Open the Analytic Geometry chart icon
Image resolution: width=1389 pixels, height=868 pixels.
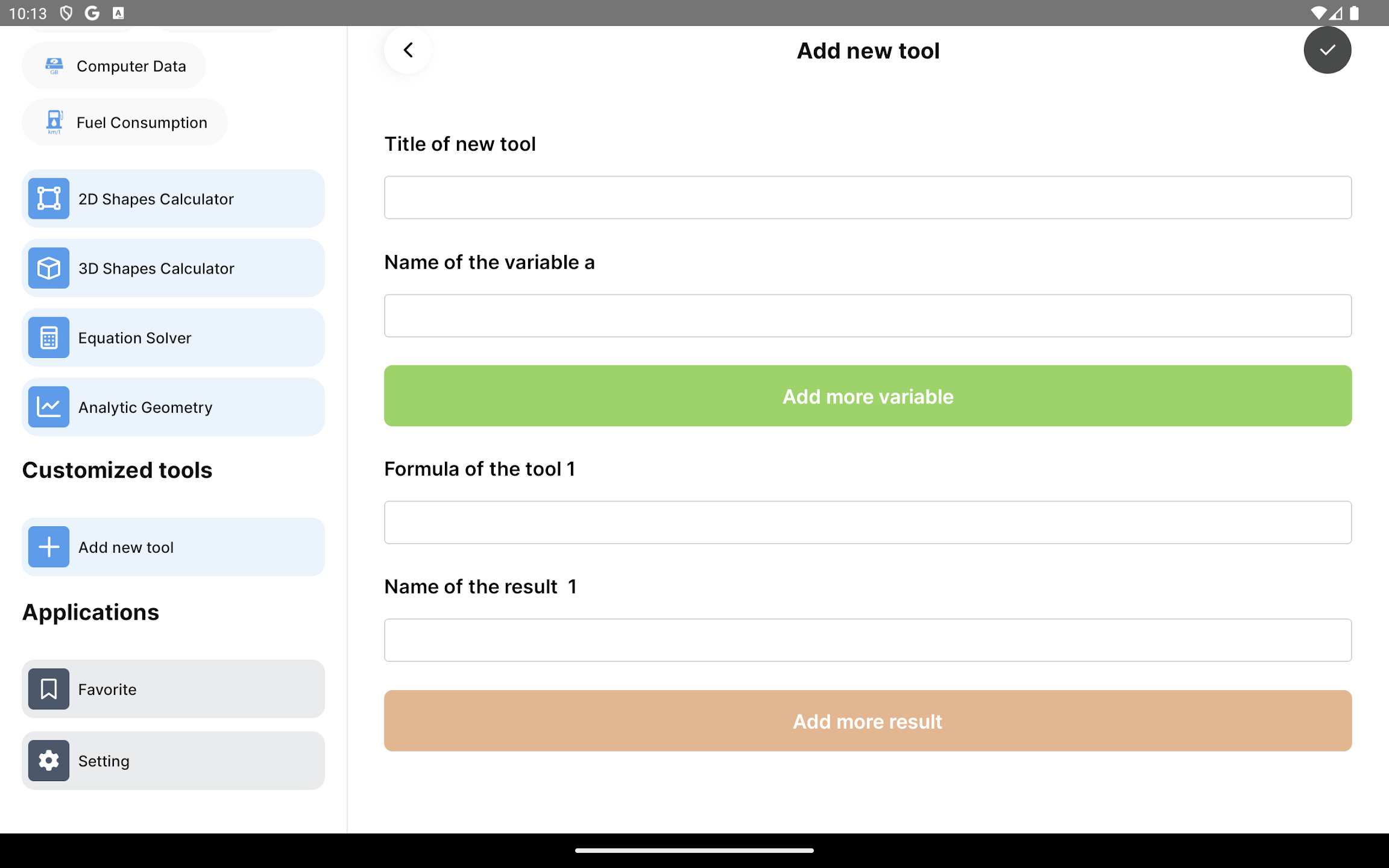49,407
